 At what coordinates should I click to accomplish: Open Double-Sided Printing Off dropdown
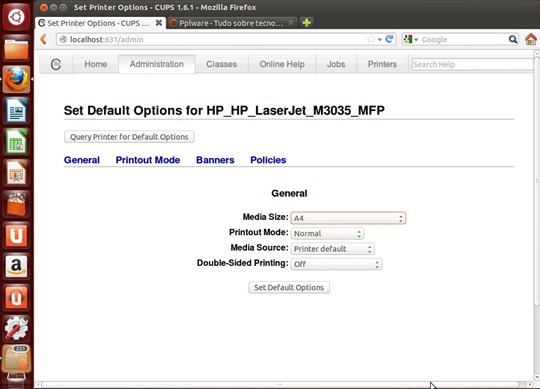[x=336, y=264]
